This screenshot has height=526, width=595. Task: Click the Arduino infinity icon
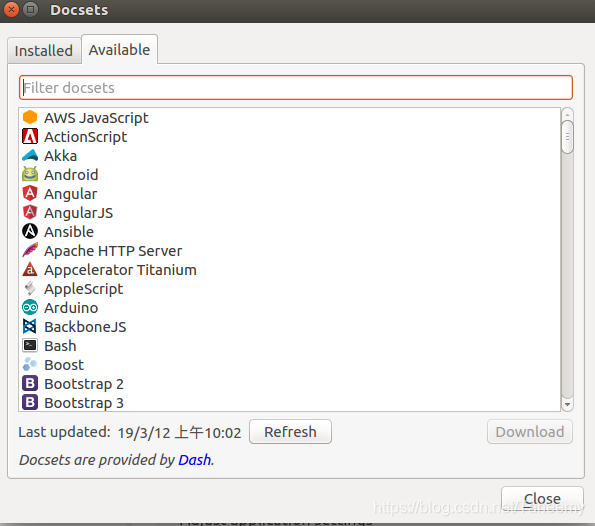[x=30, y=307]
